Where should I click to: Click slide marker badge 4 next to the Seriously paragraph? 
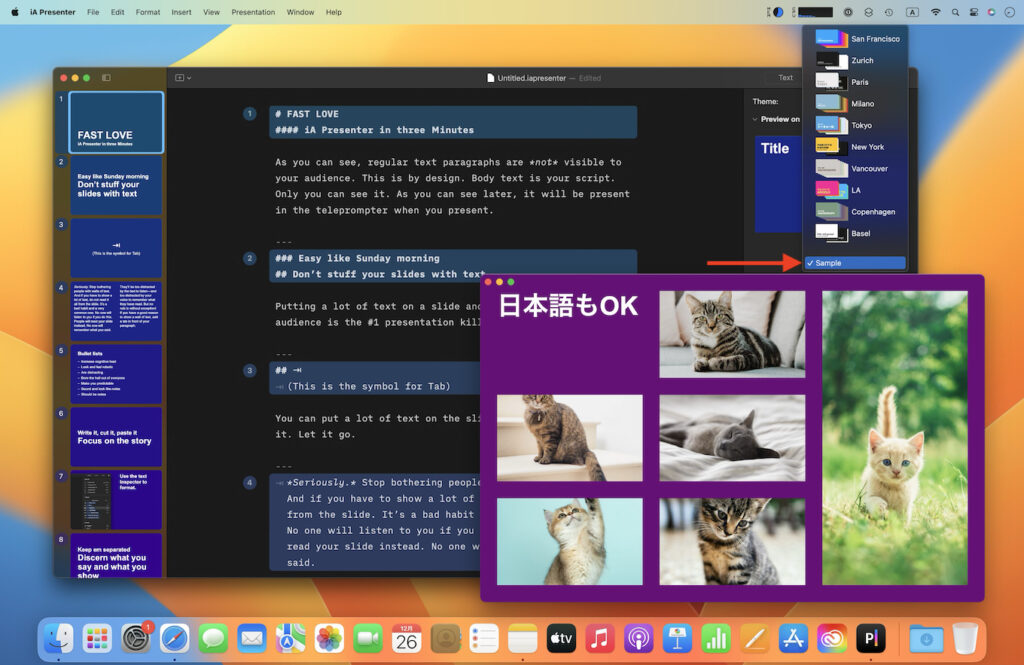coord(249,482)
